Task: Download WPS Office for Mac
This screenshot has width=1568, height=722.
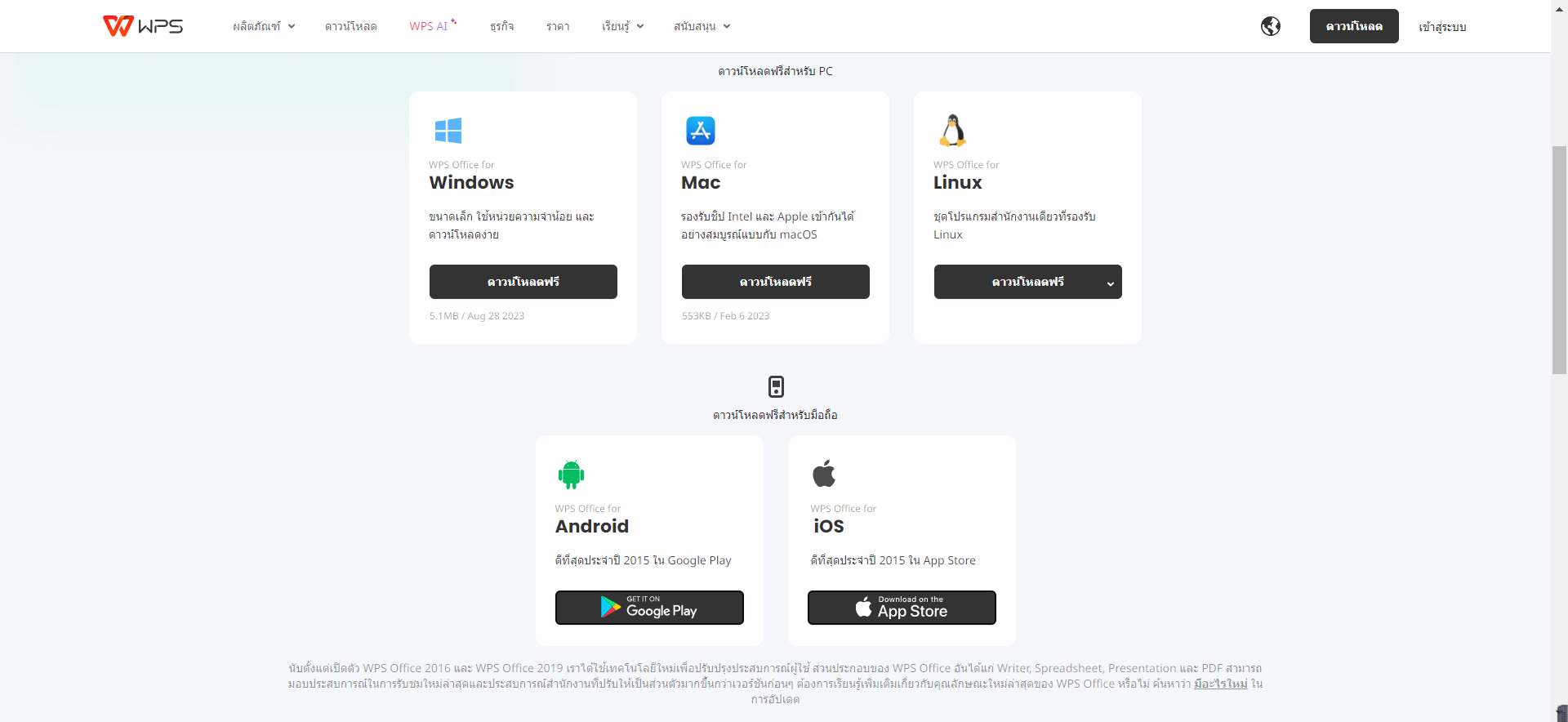Action: pos(776,282)
